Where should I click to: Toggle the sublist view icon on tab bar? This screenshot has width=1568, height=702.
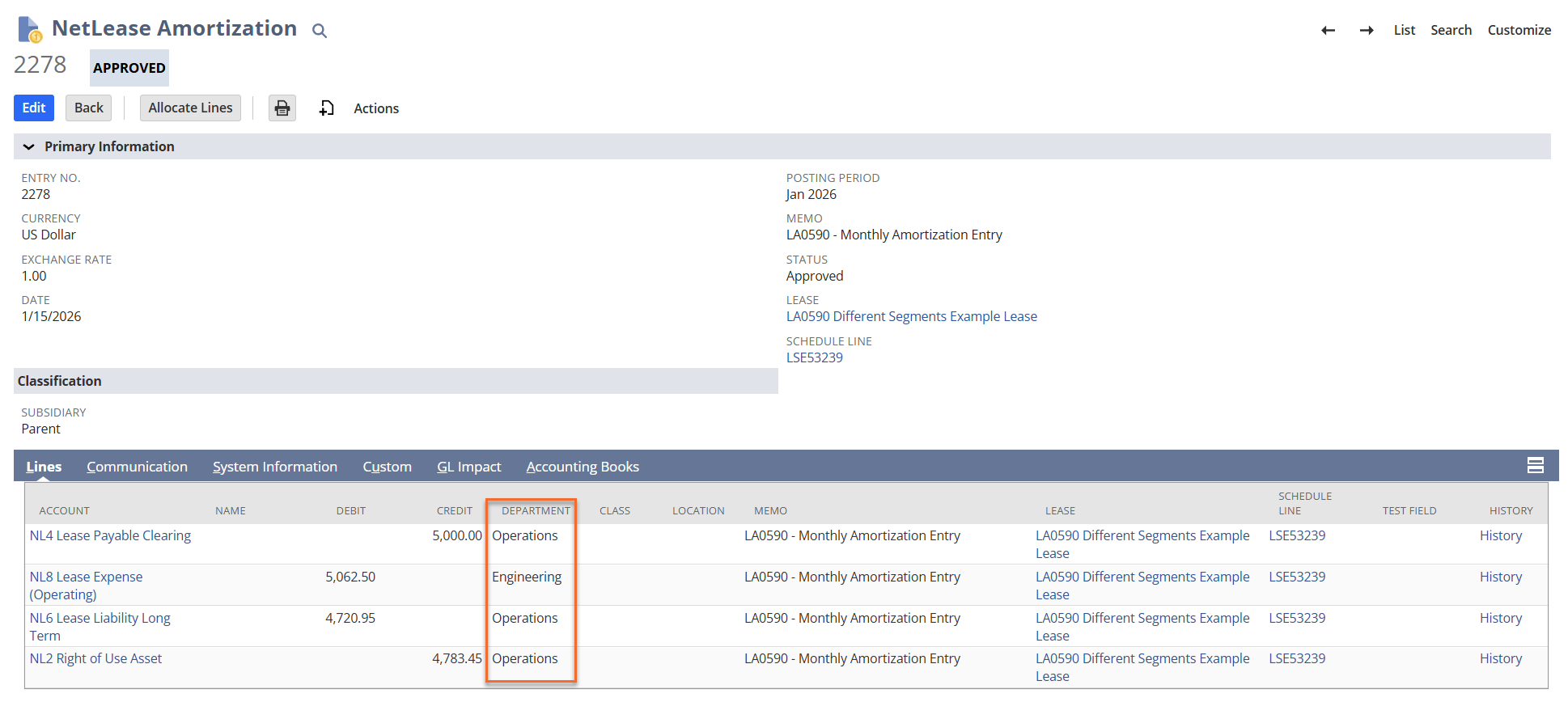point(1535,465)
